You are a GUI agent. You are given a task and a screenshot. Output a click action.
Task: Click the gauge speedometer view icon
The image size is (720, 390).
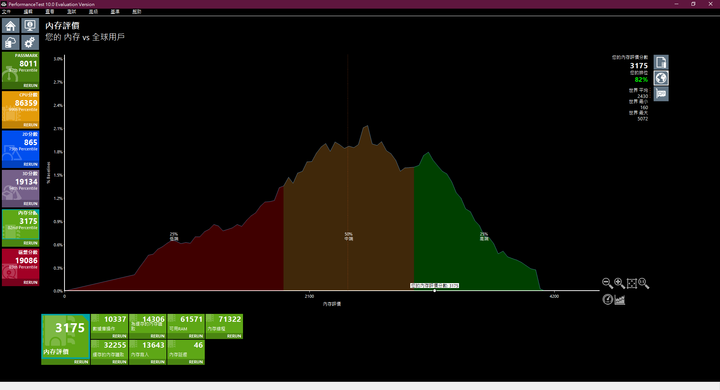coord(608,300)
